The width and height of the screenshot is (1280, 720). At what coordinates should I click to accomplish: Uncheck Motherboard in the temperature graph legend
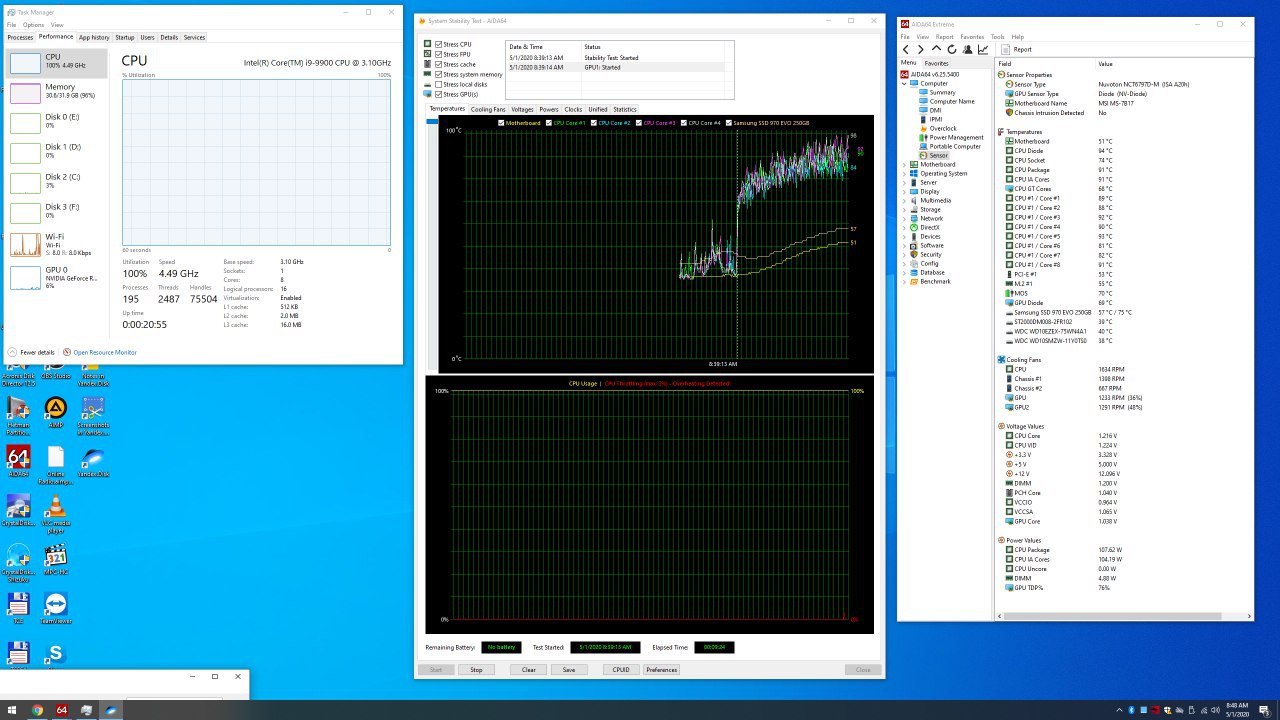[501, 123]
